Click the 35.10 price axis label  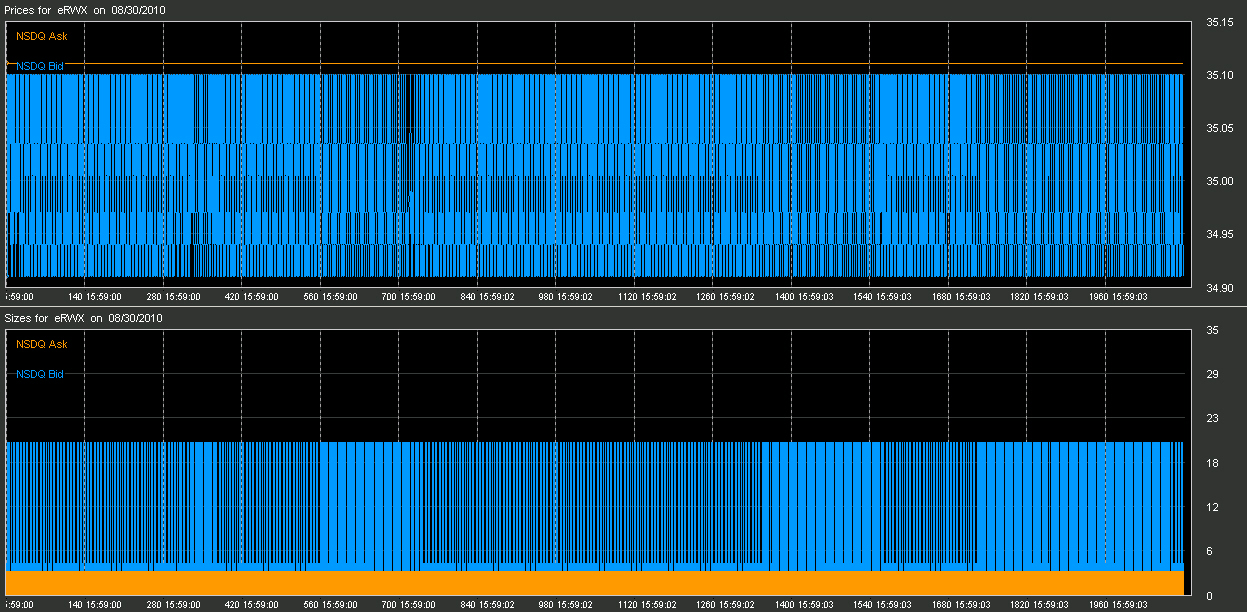[1221, 75]
